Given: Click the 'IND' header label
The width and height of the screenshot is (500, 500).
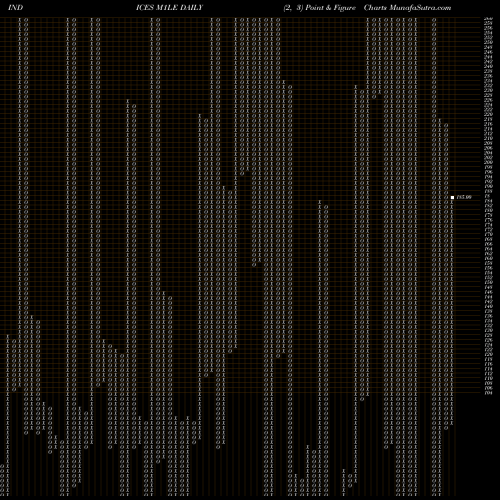Looking at the screenshot, I should tap(15, 8).
